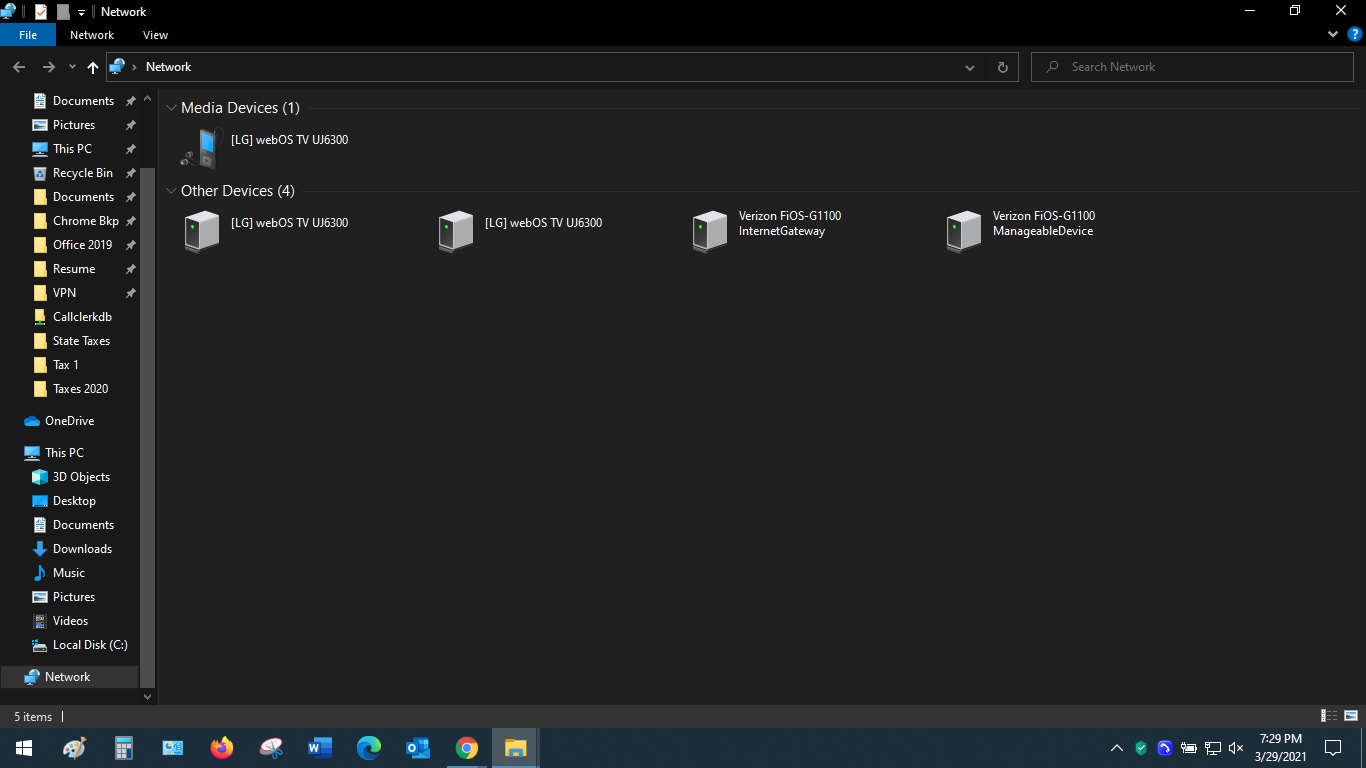The height and width of the screenshot is (768, 1366).
Task: Open the View ribbon tab
Action: (155, 35)
